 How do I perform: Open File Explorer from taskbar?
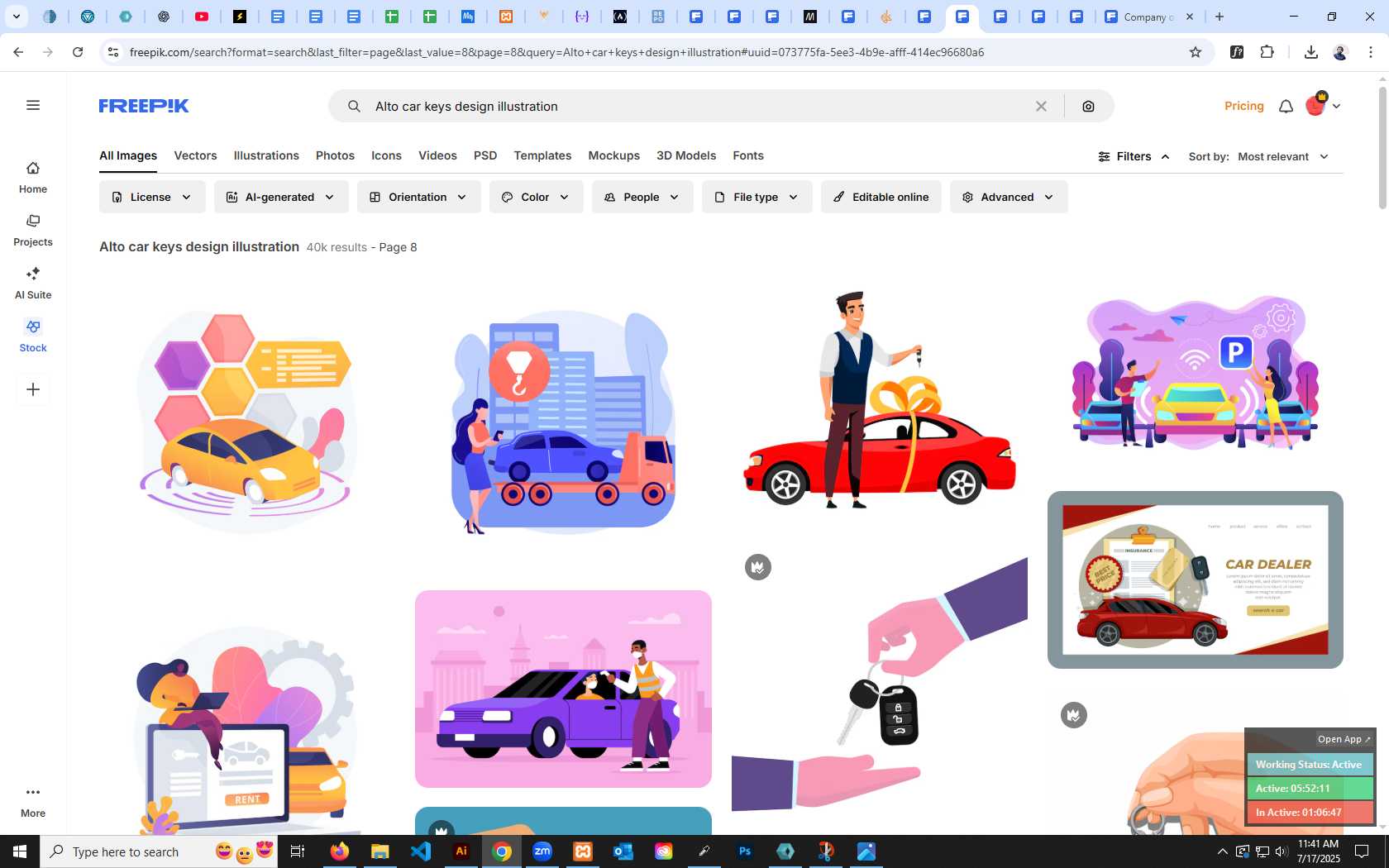click(x=380, y=851)
